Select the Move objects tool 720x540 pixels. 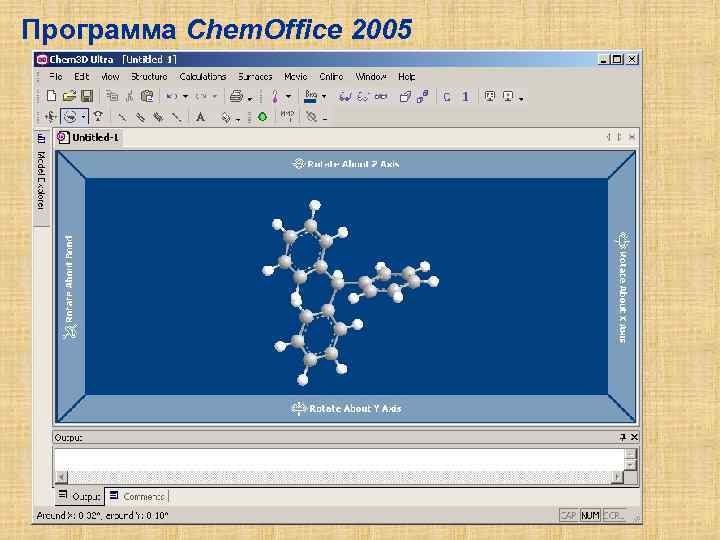coord(51,117)
